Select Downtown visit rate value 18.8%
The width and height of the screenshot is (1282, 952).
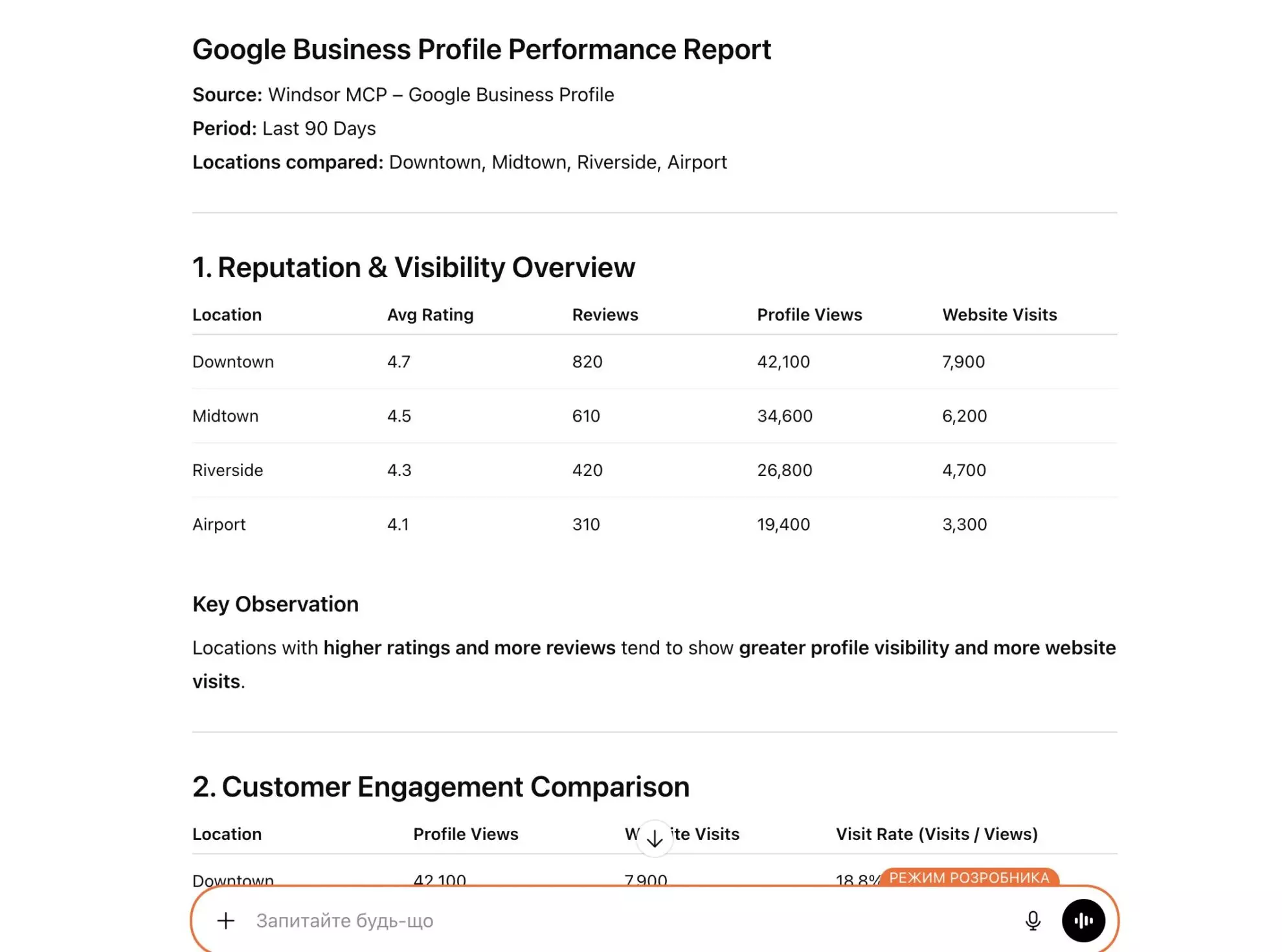tap(856, 879)
